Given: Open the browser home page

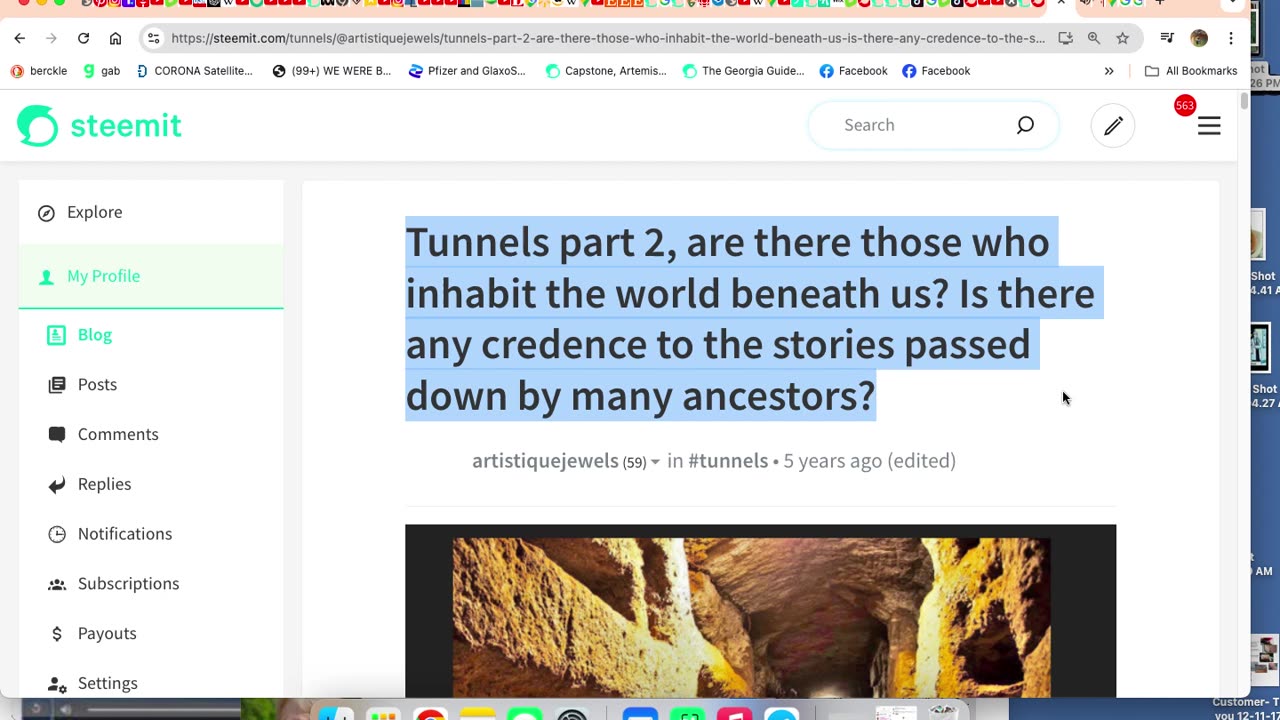Looking at the screenshot, I should click(115, 38).
